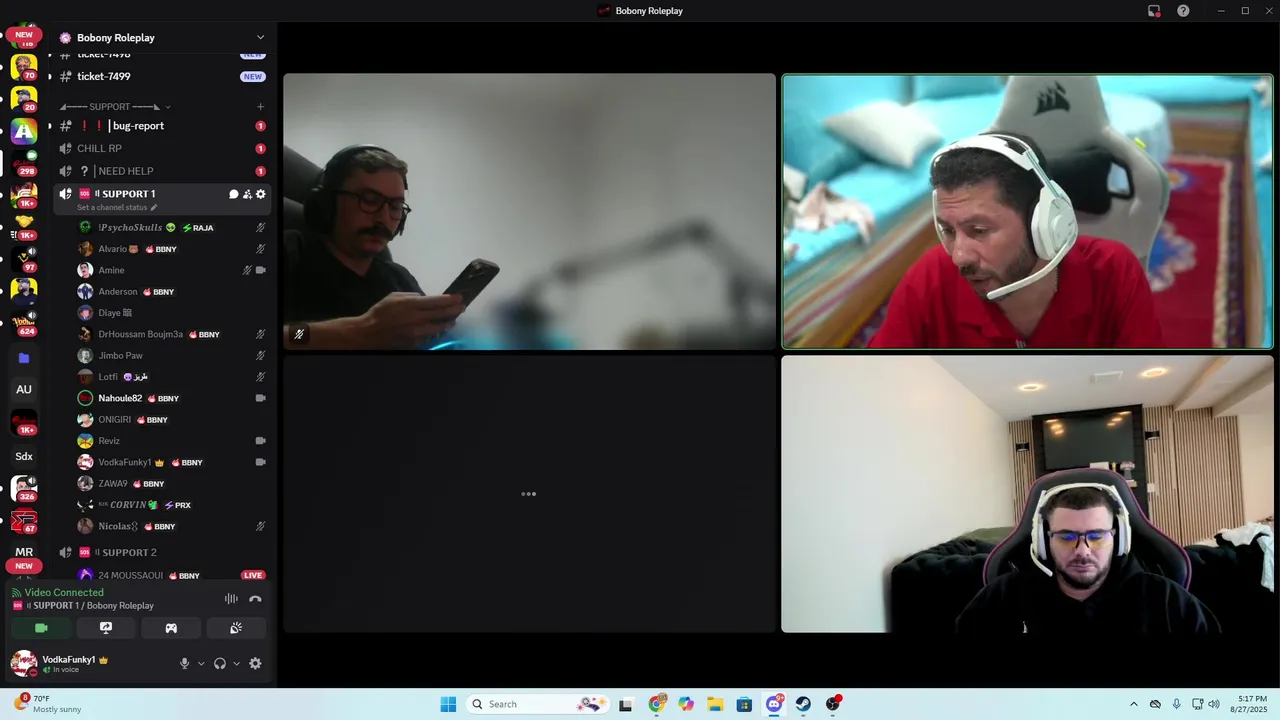
Task: Open server folder icon in server list
Action: point(24,358)
